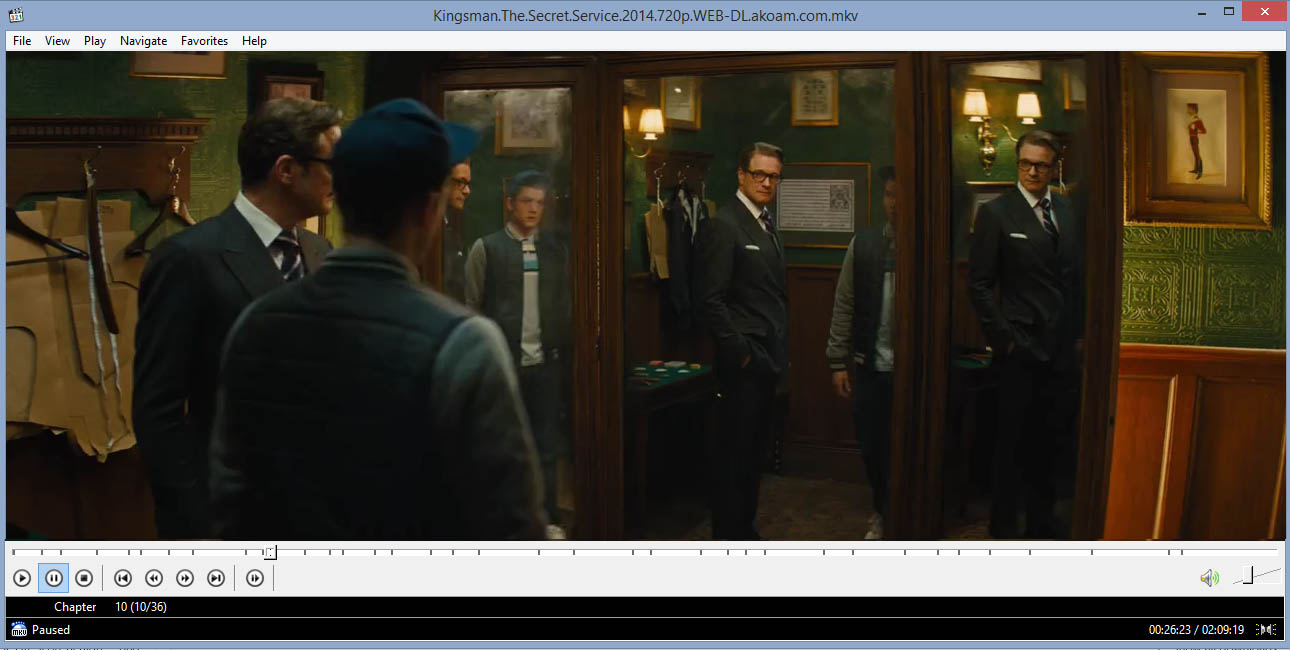Minimize the player window
Viewport: 1290px width, 650px height.
pos(1202,12)
